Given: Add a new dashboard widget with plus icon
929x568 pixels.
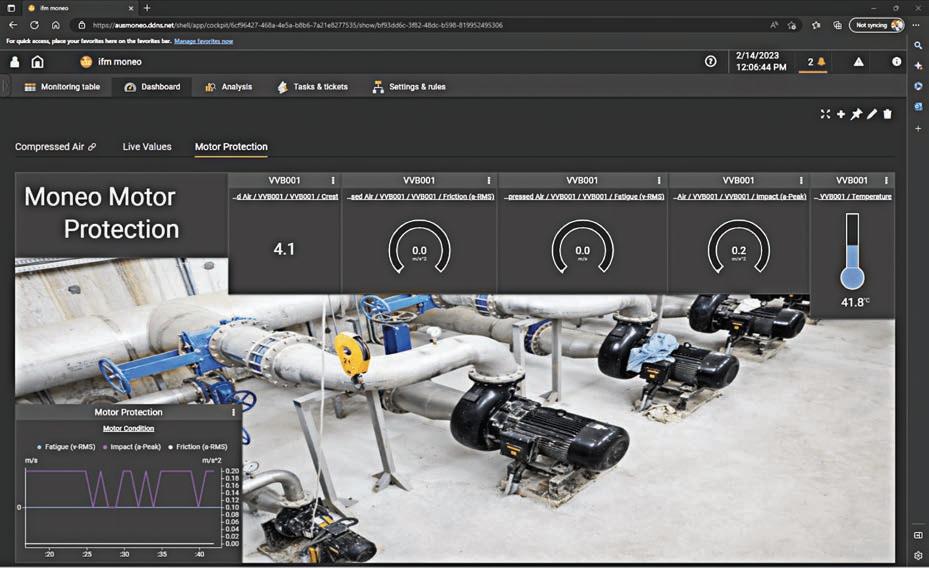Looking at the screenshot, I should tap(841, 115).
